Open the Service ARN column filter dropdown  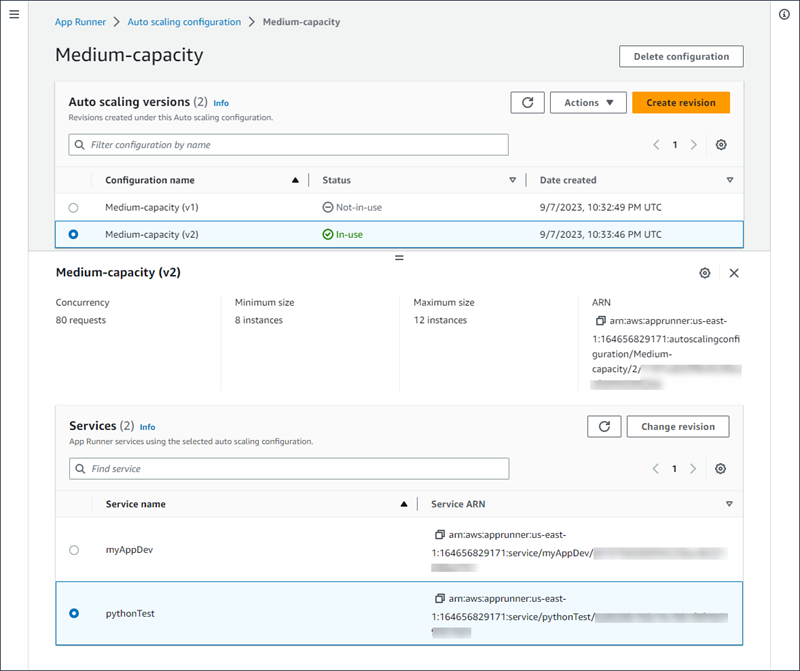729,504
